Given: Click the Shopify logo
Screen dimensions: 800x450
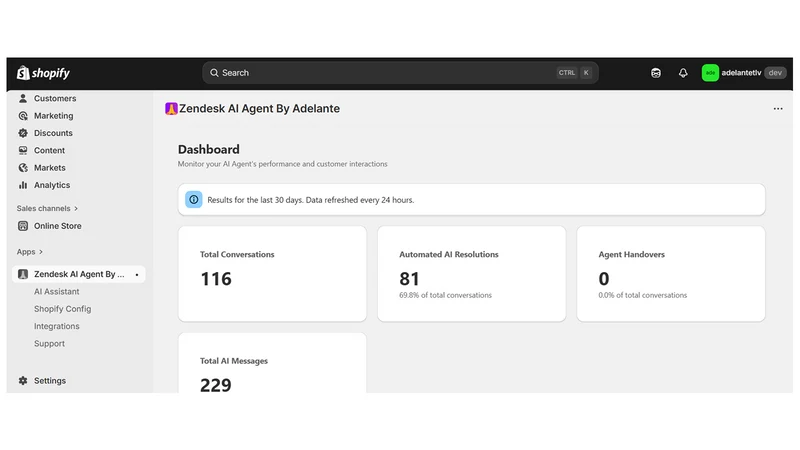Looking at the screenshot, I should [43, 73].
